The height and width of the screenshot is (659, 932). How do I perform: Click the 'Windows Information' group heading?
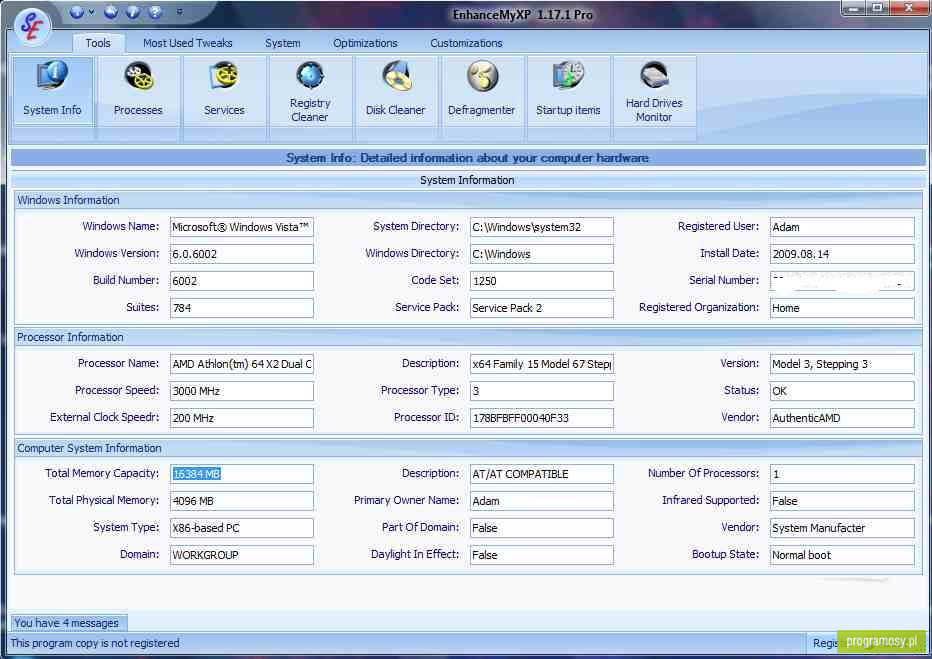(x=68, y=200)
